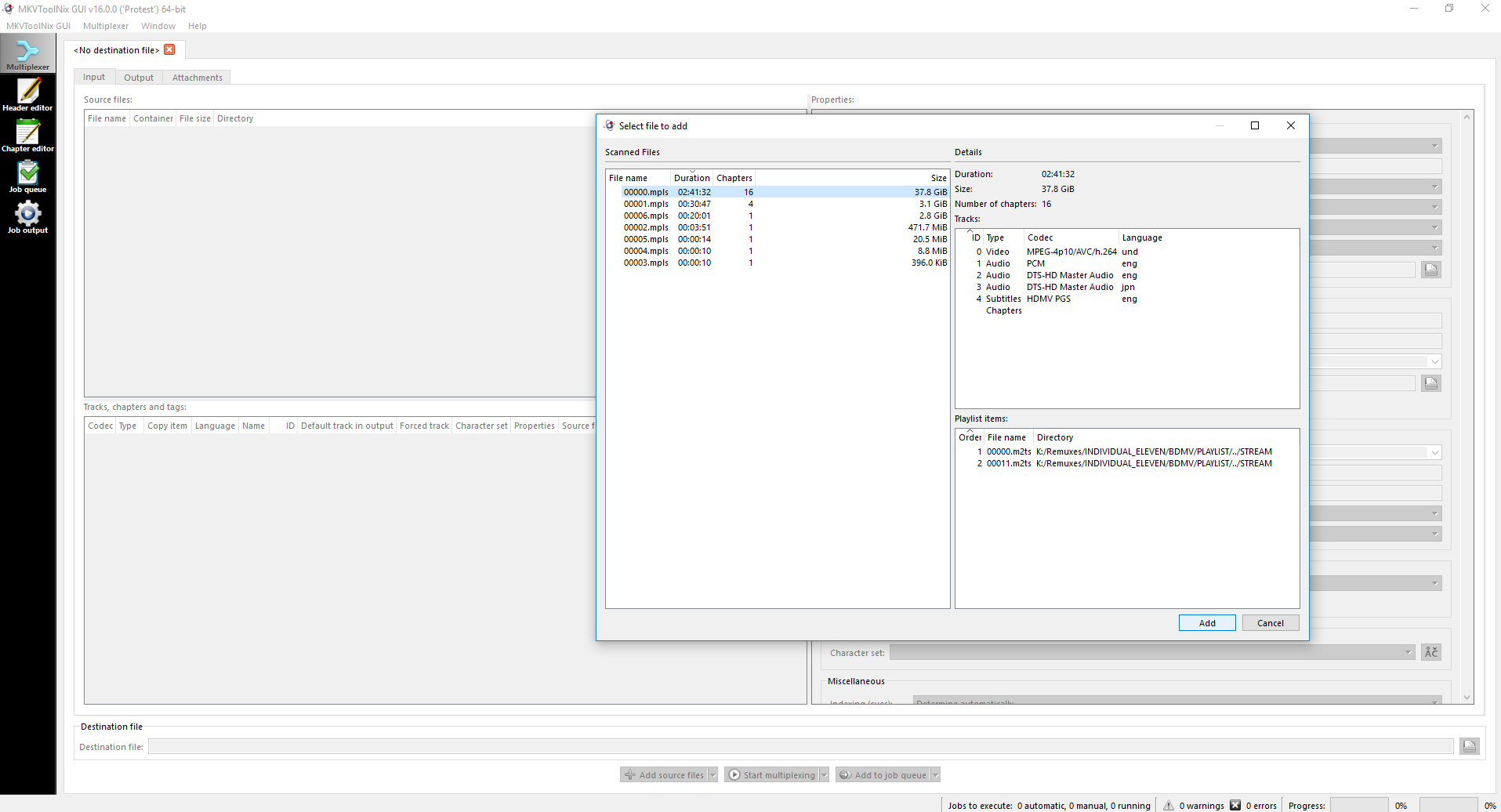Screen dimensions: 1501x812
Task: Switch to the Input tab
Action: click(x=94, y=77)
